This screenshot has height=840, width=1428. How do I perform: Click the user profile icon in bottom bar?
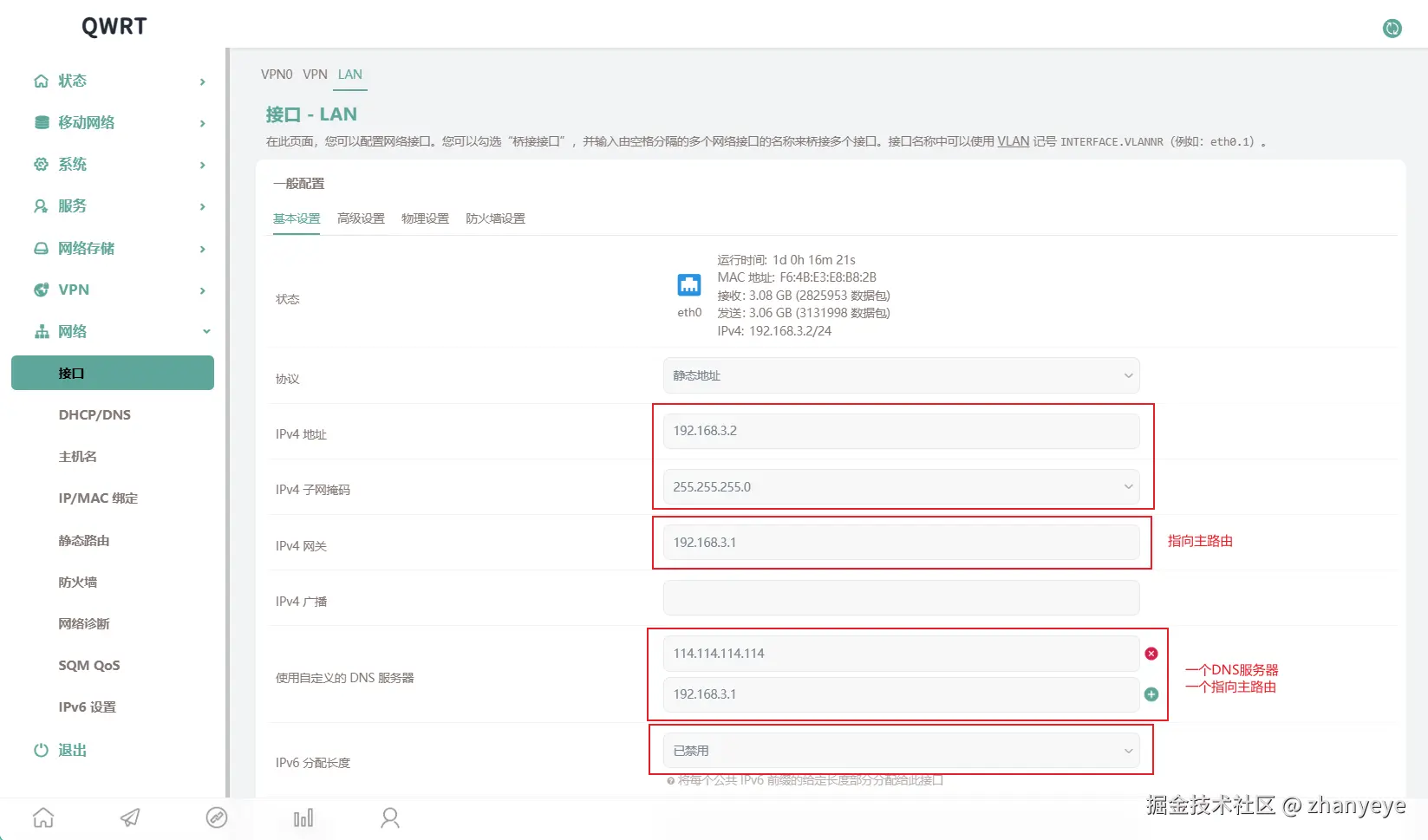[x=390, y=817]
